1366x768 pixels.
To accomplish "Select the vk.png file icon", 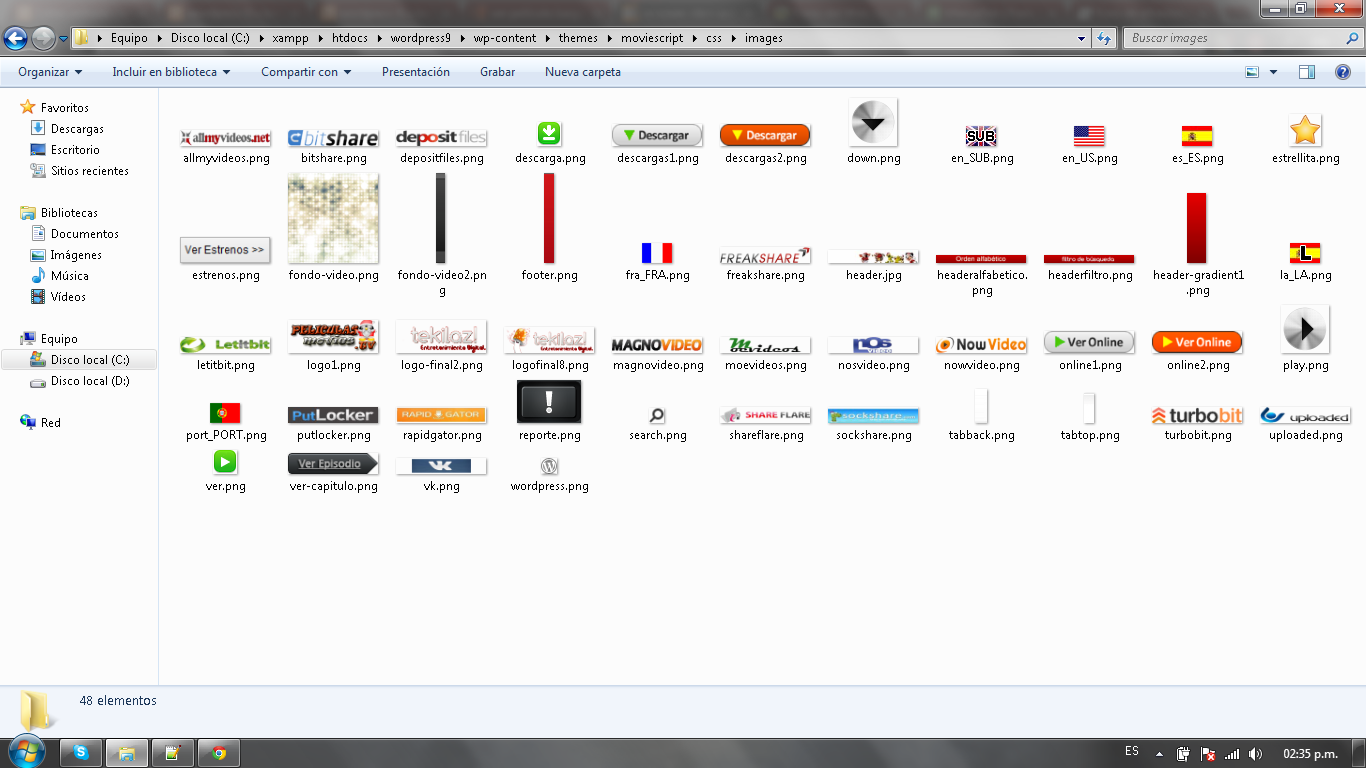I will point(441,466).
